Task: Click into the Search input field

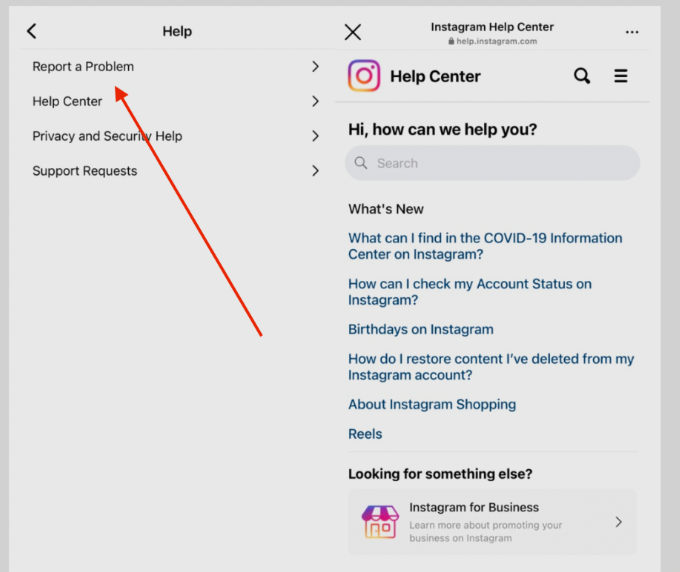Action: click(x=492, y=163)
